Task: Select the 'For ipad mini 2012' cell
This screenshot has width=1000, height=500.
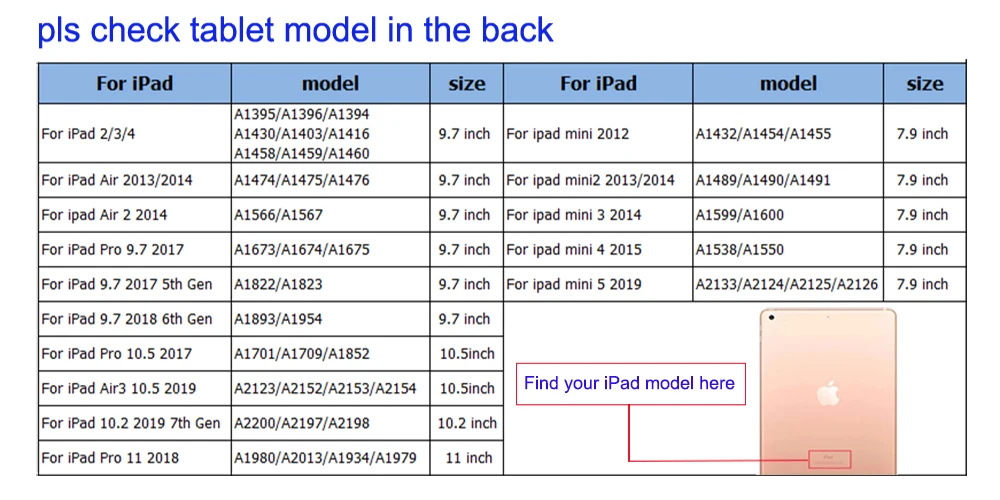Action: coord(598,133)
